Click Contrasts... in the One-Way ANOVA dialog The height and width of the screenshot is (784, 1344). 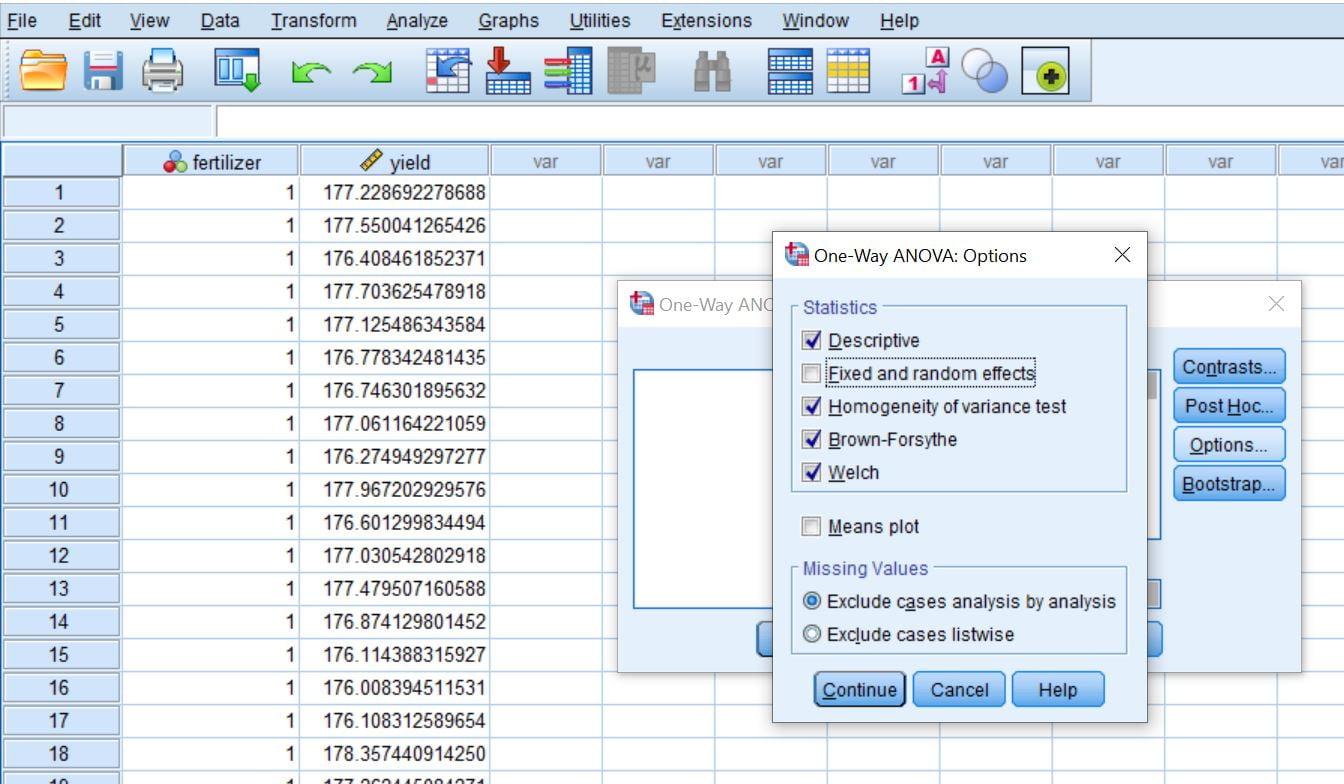click(1229, 367)
